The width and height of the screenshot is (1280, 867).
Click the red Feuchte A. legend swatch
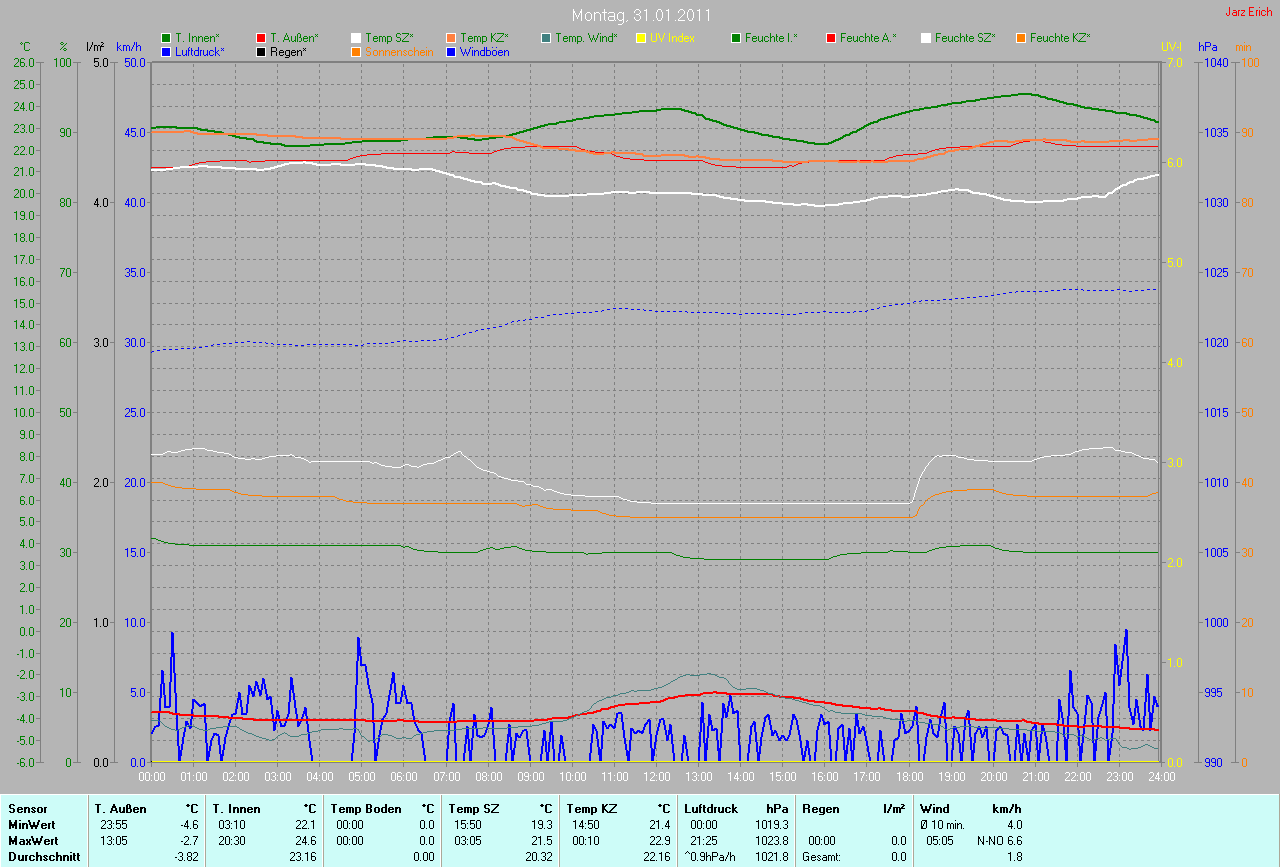[x=831, y=38]
